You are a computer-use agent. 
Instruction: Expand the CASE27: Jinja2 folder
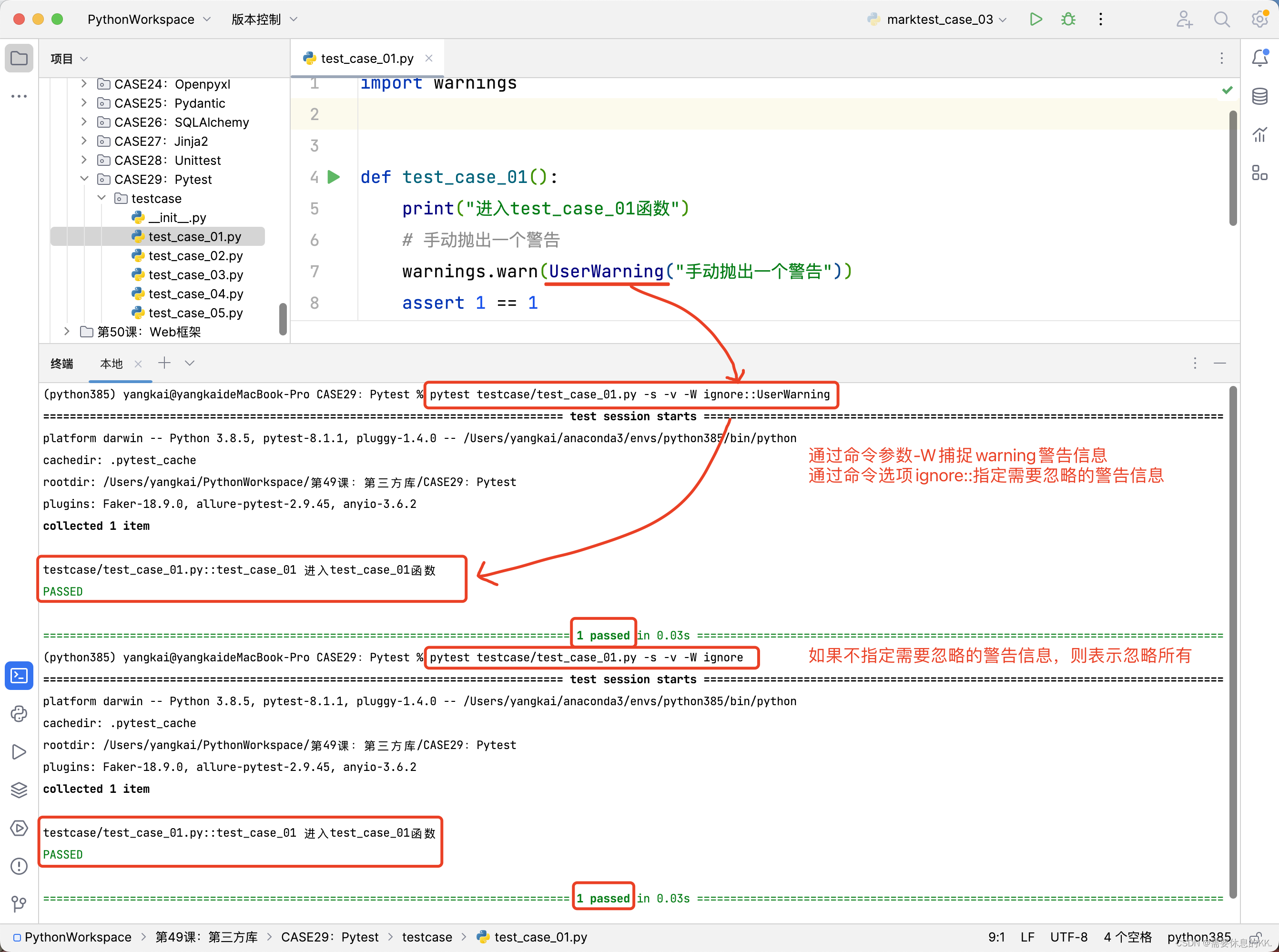click(84, 141)
